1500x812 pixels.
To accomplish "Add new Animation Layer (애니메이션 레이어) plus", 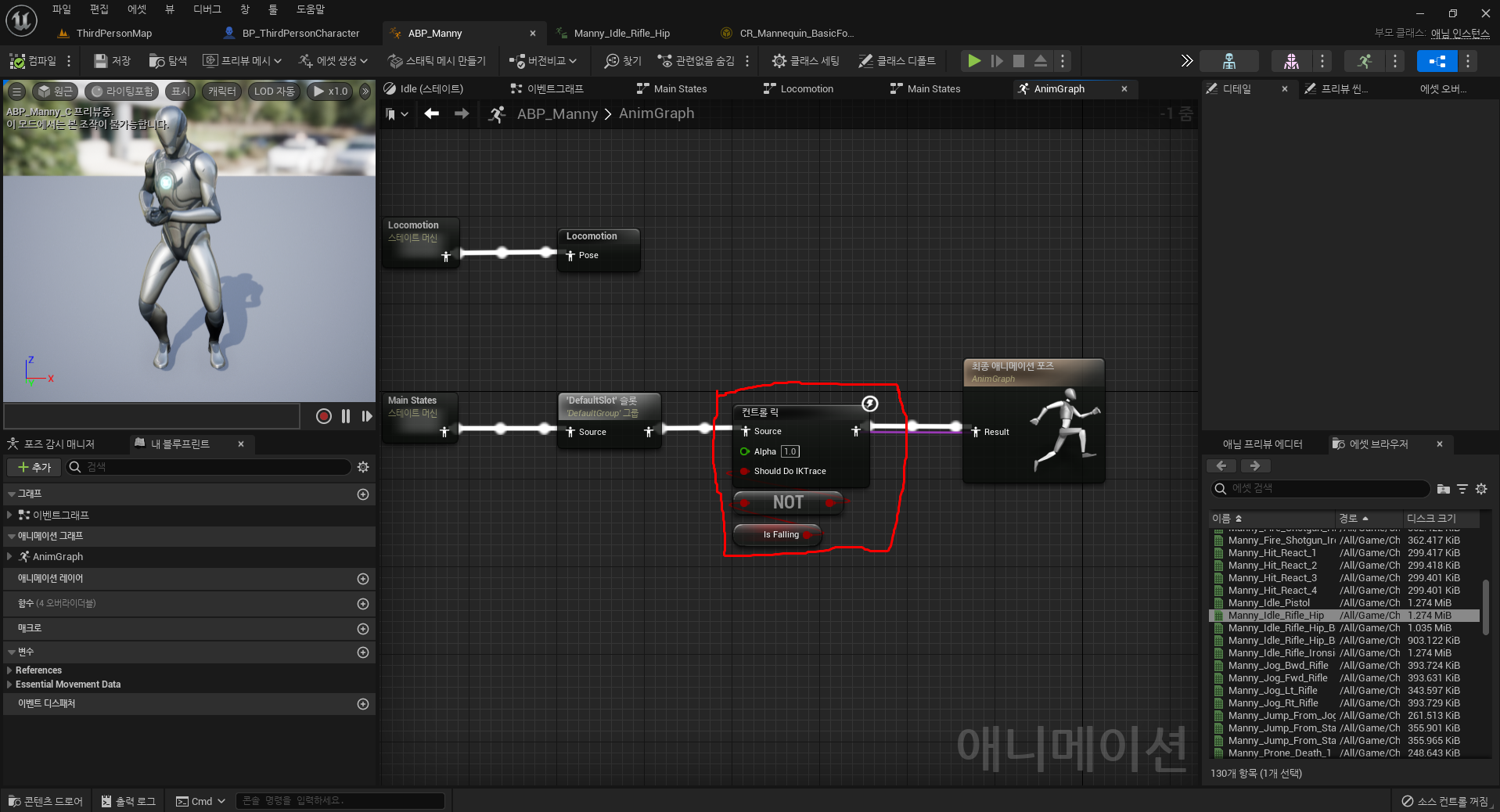I will pyautogui.click(x=363, y=579).
